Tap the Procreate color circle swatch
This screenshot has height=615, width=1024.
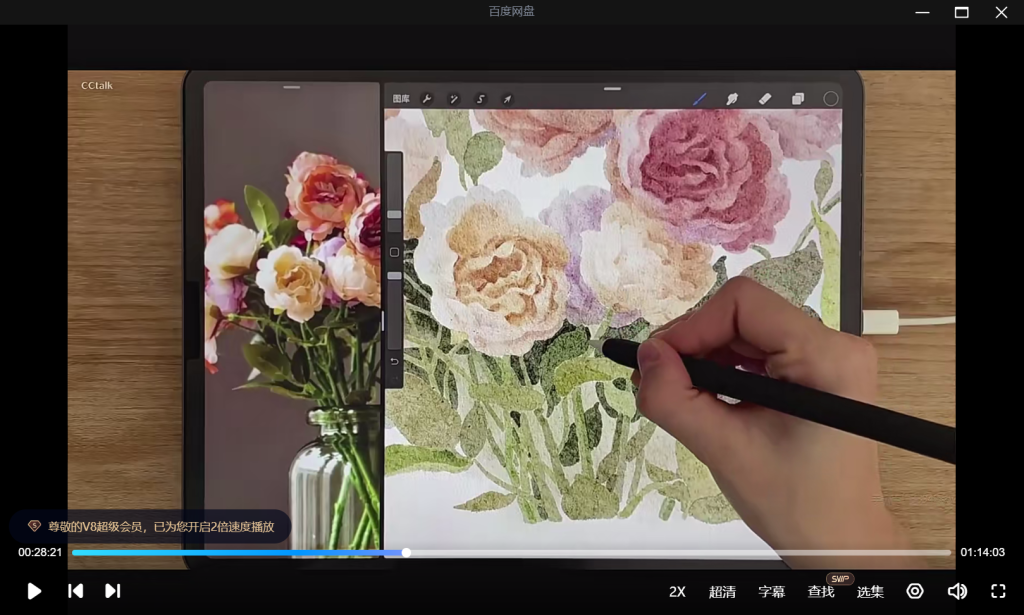click(830, 99)
